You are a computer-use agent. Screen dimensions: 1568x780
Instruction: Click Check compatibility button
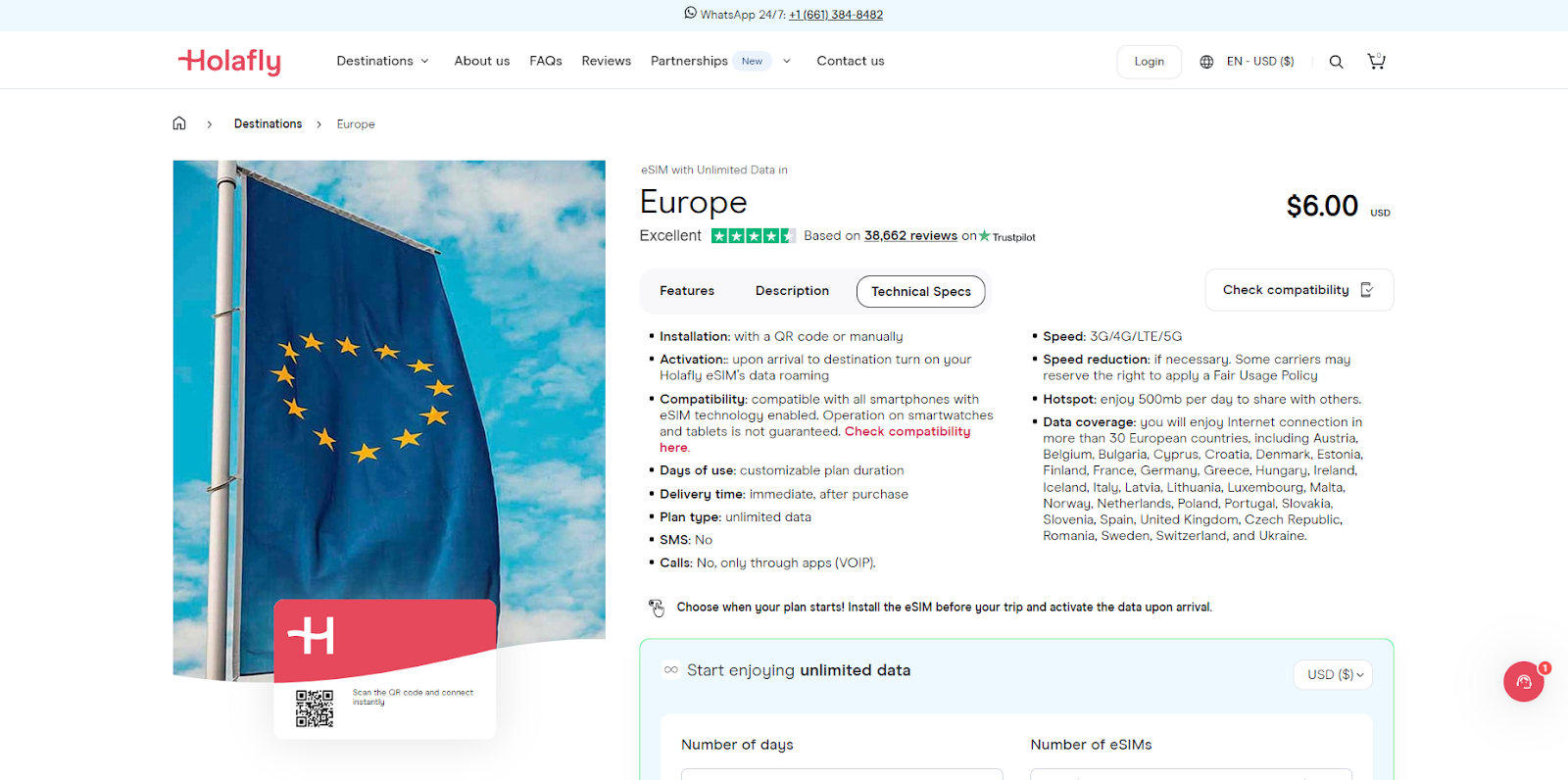1299,290
